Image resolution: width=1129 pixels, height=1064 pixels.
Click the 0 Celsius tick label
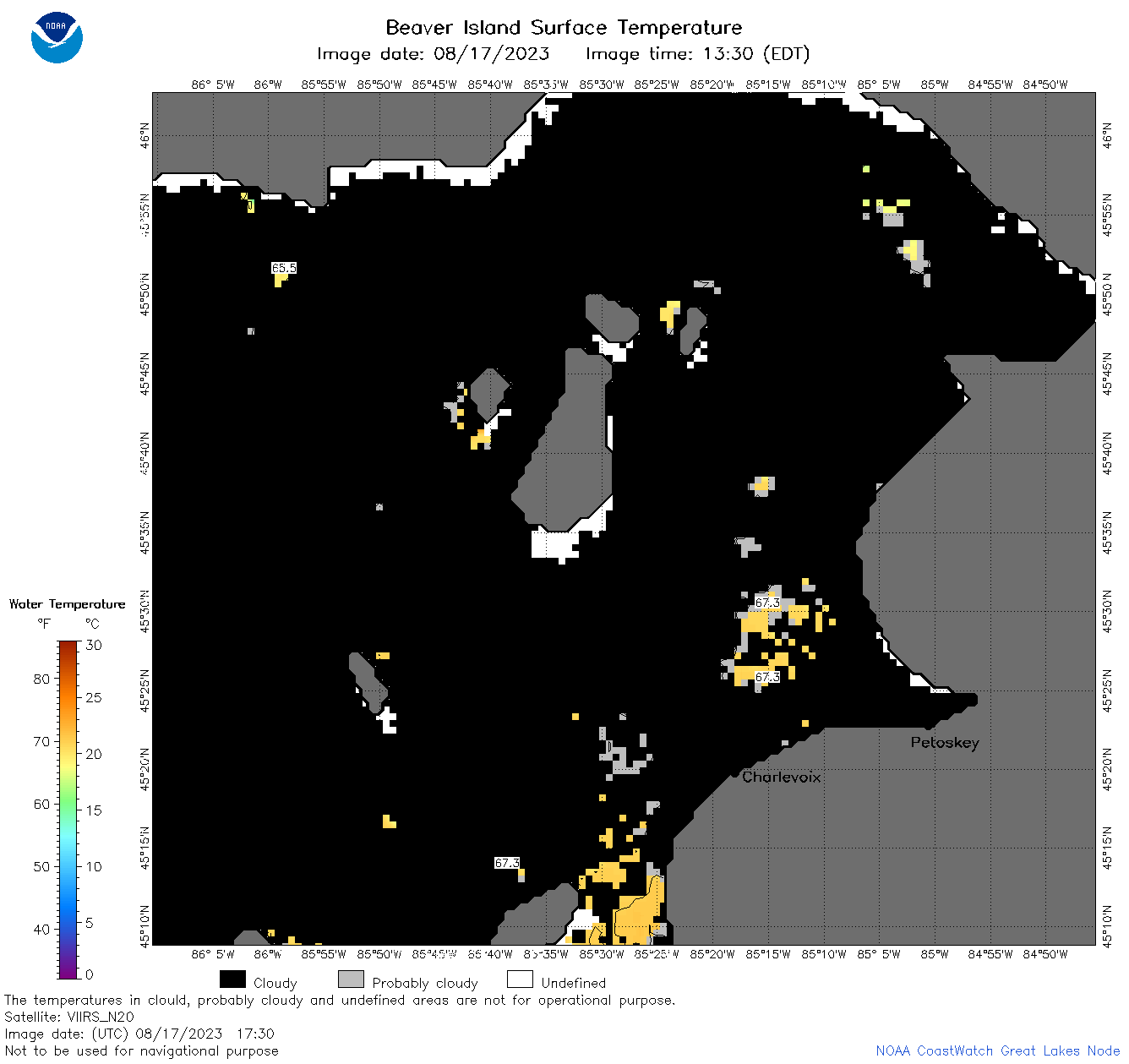tap(90, 974)
